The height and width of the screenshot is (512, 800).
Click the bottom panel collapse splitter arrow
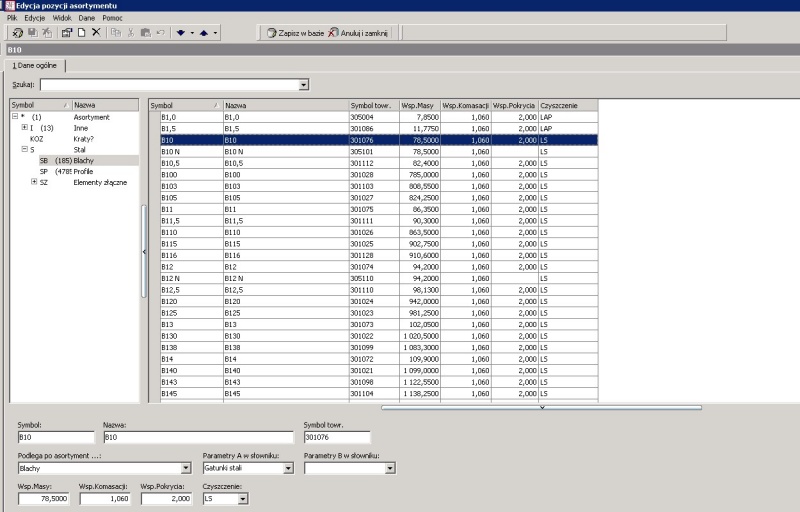click(x=542, y=407)
